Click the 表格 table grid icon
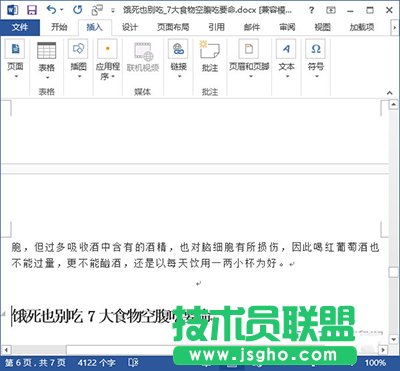 [x=47, y=50]
